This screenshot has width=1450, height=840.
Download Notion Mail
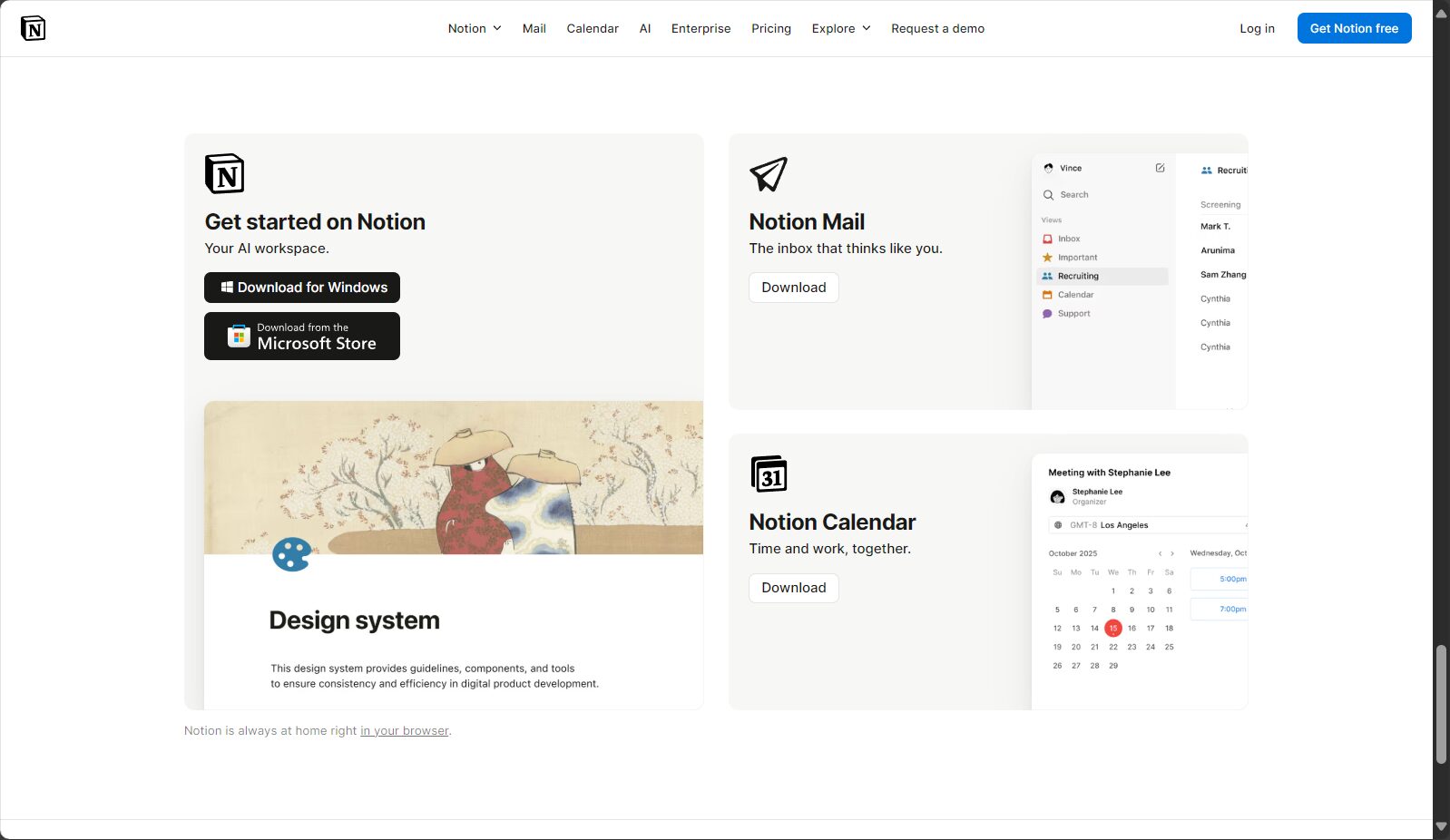(794, 288)
